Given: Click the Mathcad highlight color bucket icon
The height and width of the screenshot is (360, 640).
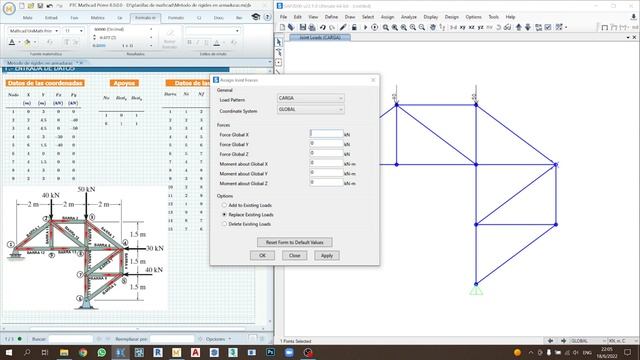Looking at the screenshot, I should pos(27,42).
